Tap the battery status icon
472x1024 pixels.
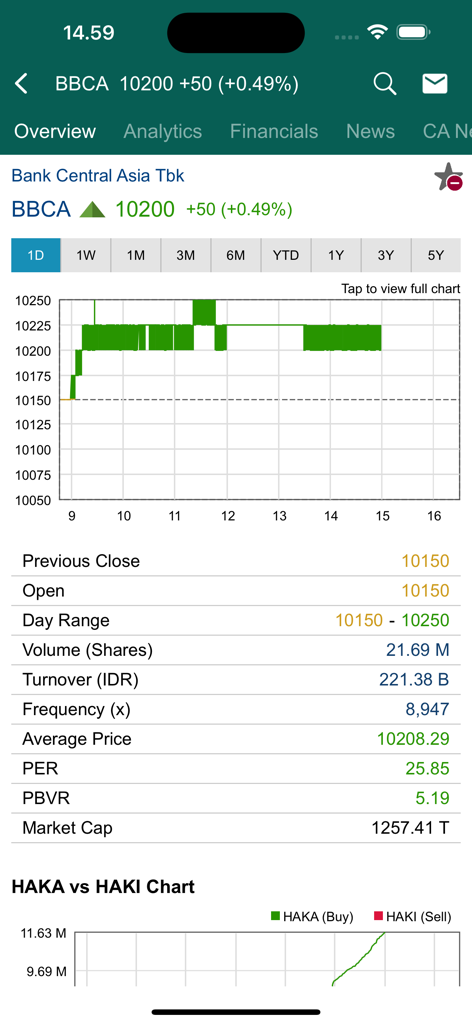(413, 32)
